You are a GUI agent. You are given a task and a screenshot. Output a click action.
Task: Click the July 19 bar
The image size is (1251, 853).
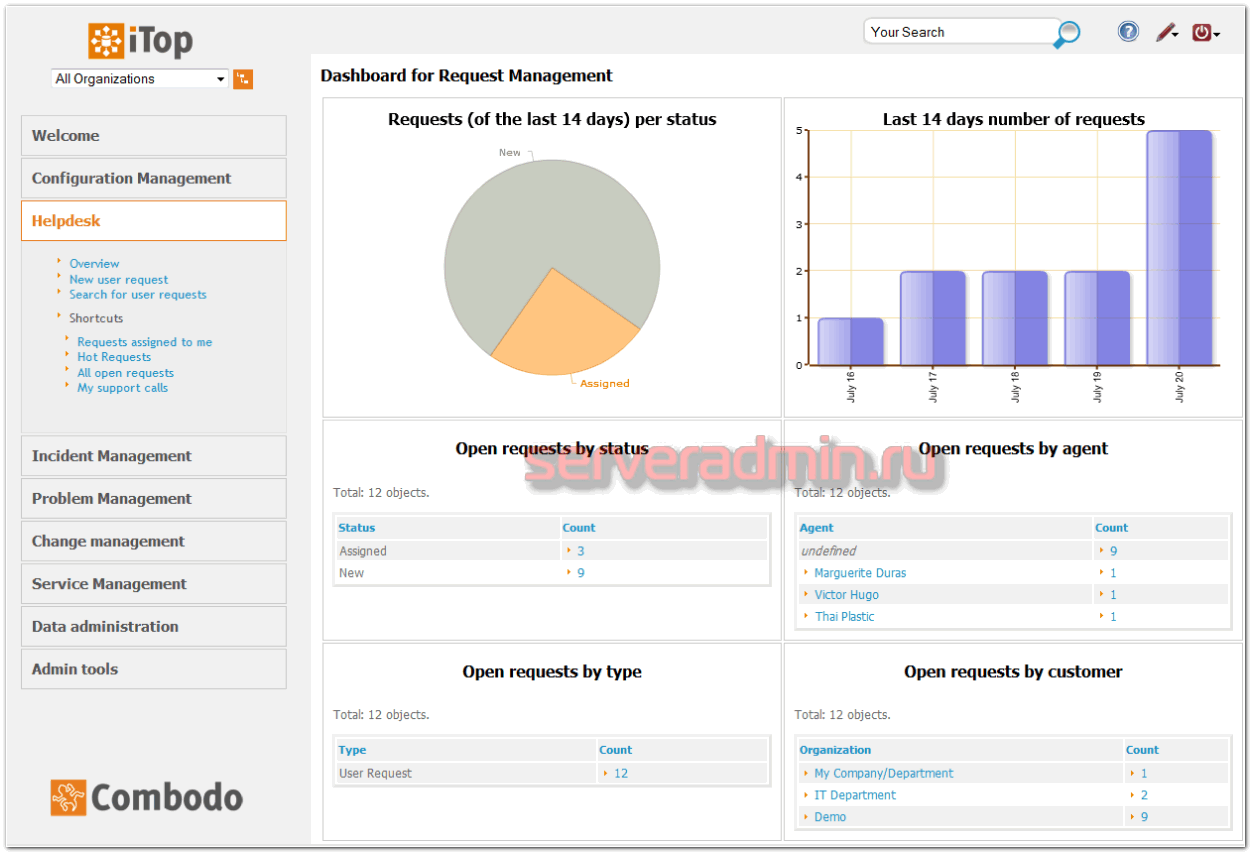(1097, 318)
